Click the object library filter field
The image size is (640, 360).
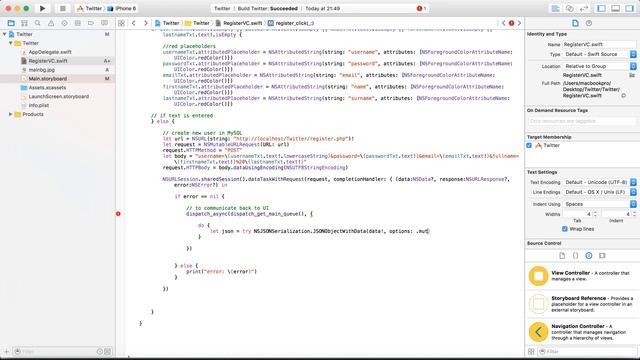(x=588, y=351)
